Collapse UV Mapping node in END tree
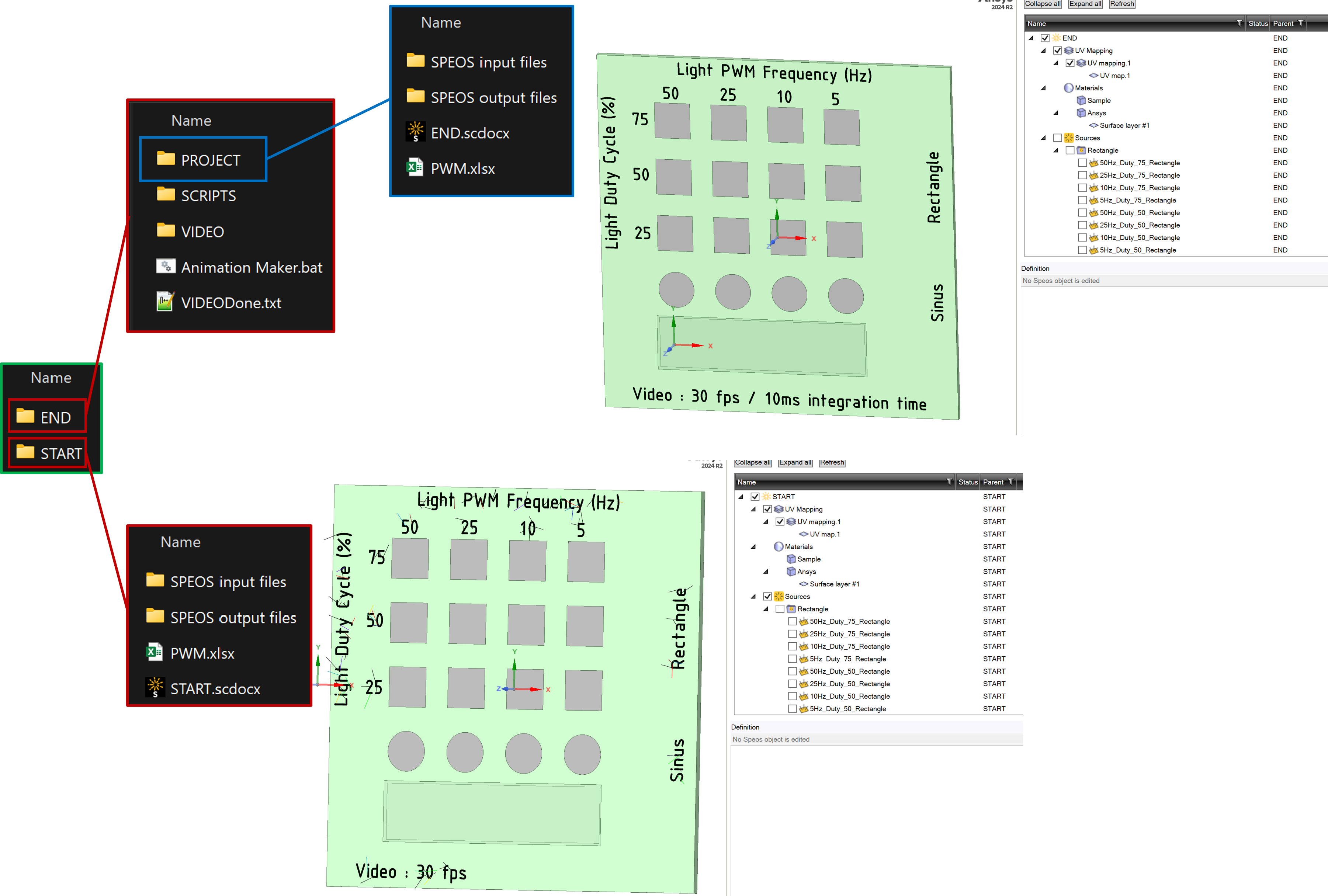1328x896 pixels. click(x=1044, y=50)
